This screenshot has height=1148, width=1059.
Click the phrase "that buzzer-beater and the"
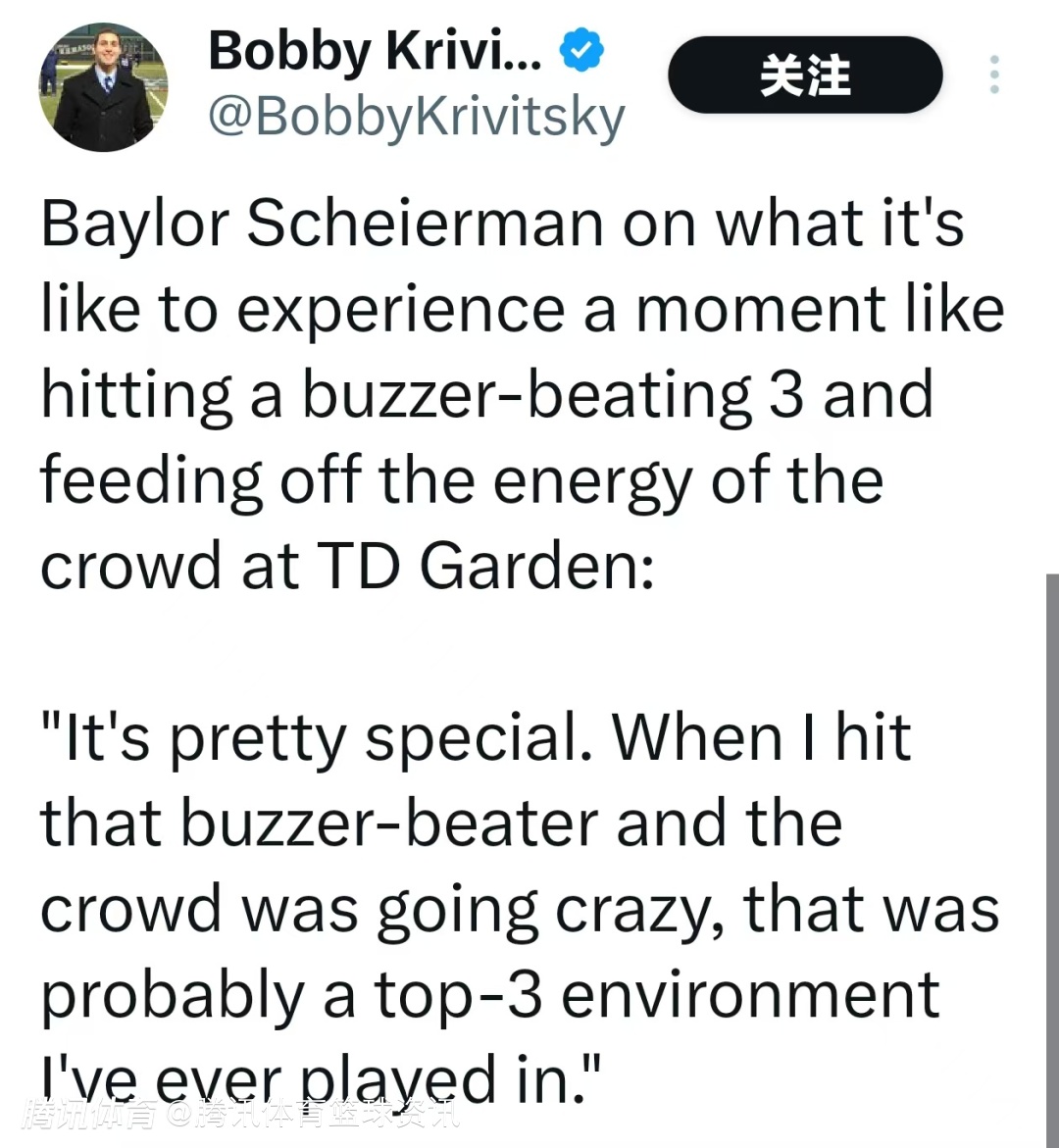441,824
